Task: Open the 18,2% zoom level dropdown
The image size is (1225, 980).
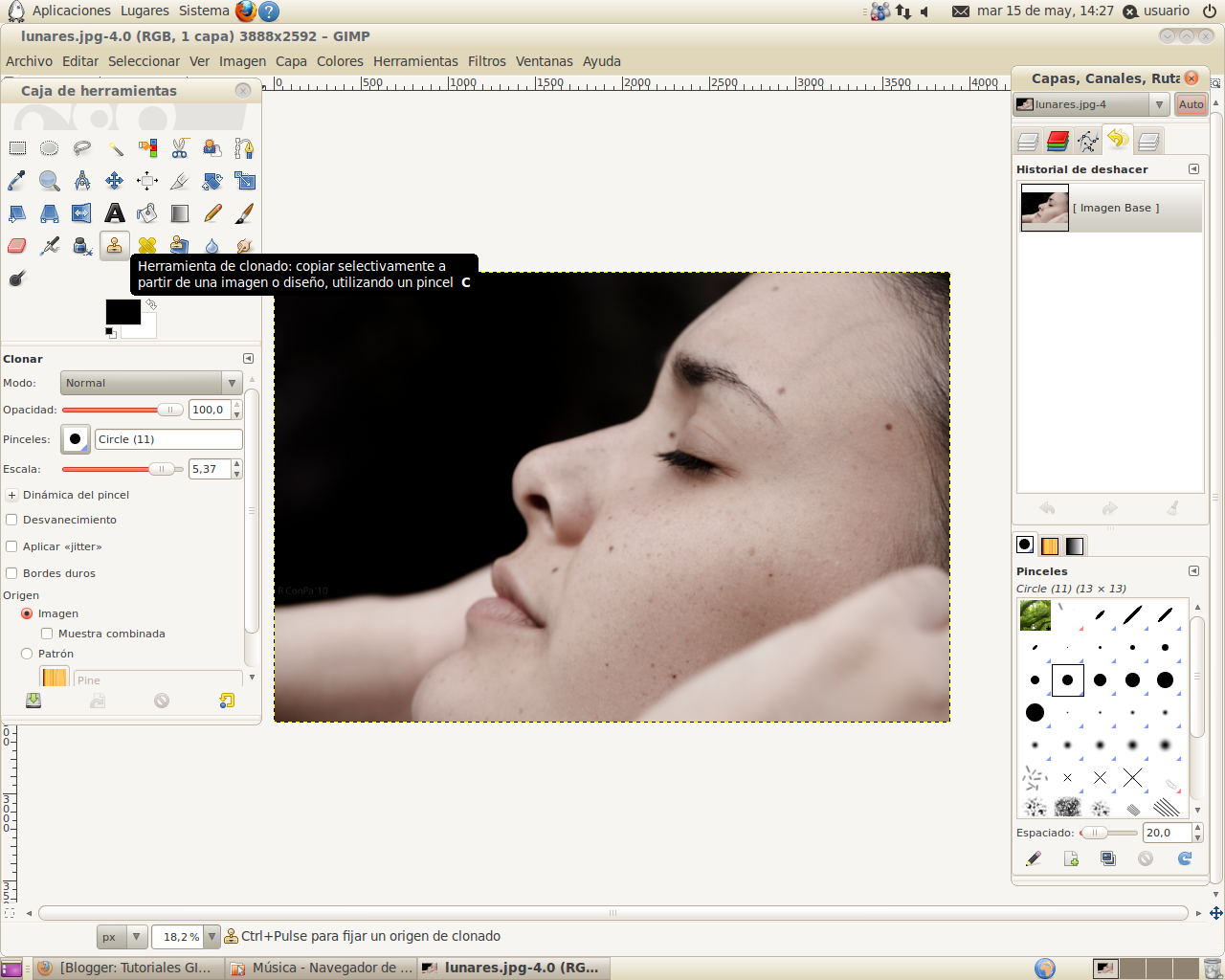Action: tap(212, 937)
